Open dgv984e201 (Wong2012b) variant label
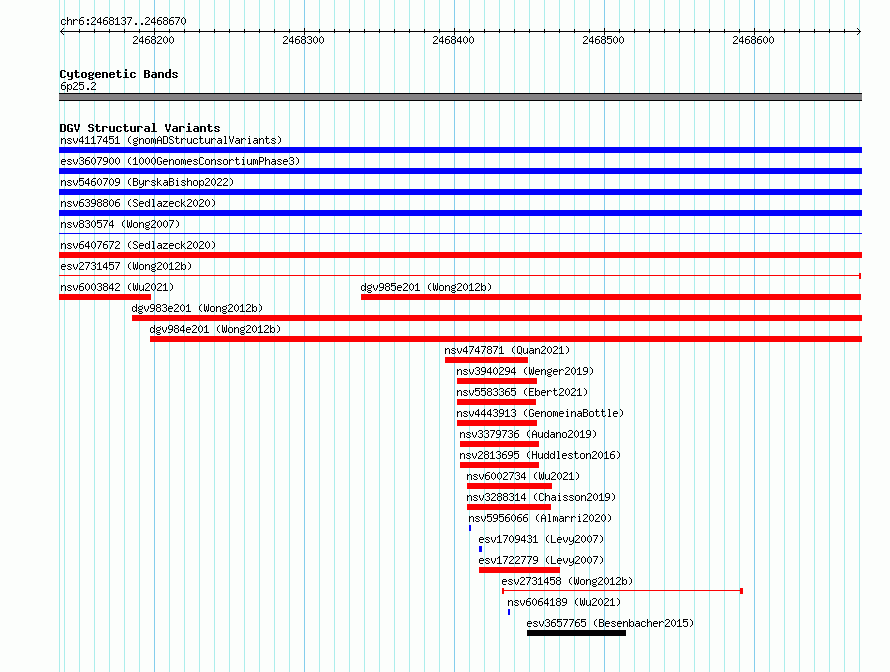The height and width of the screenshot is (672, 890). [215, 329]
